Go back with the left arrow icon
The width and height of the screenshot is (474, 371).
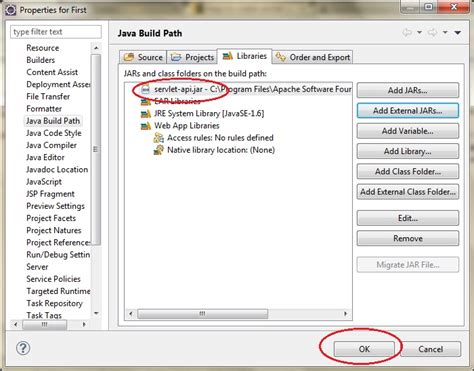(407, 32)
